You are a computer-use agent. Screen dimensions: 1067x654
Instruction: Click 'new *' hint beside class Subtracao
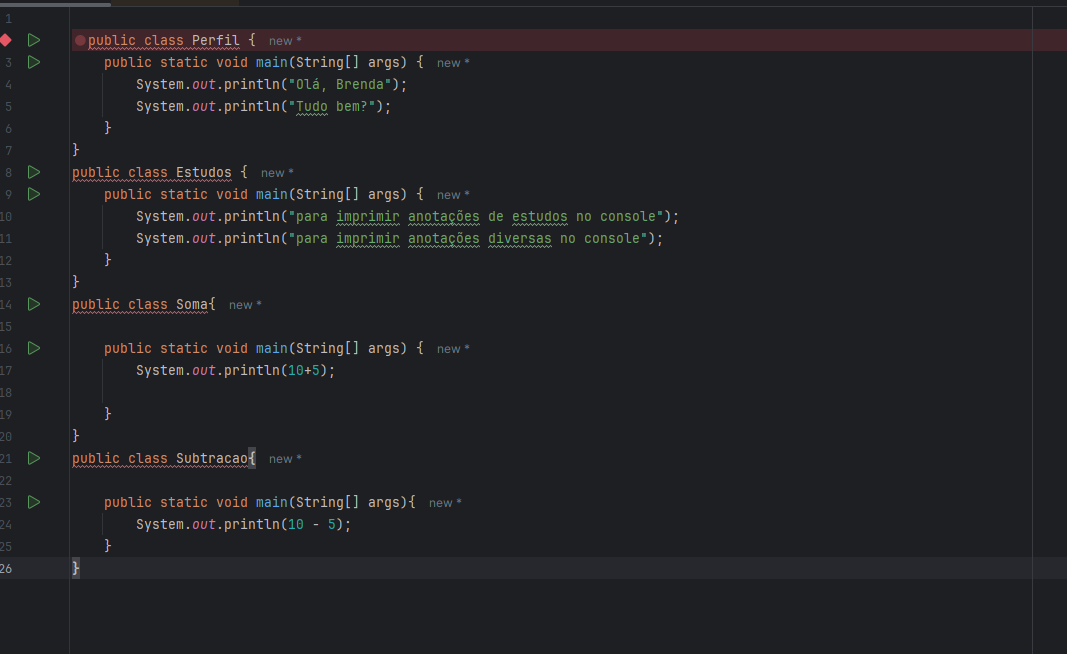285,459
